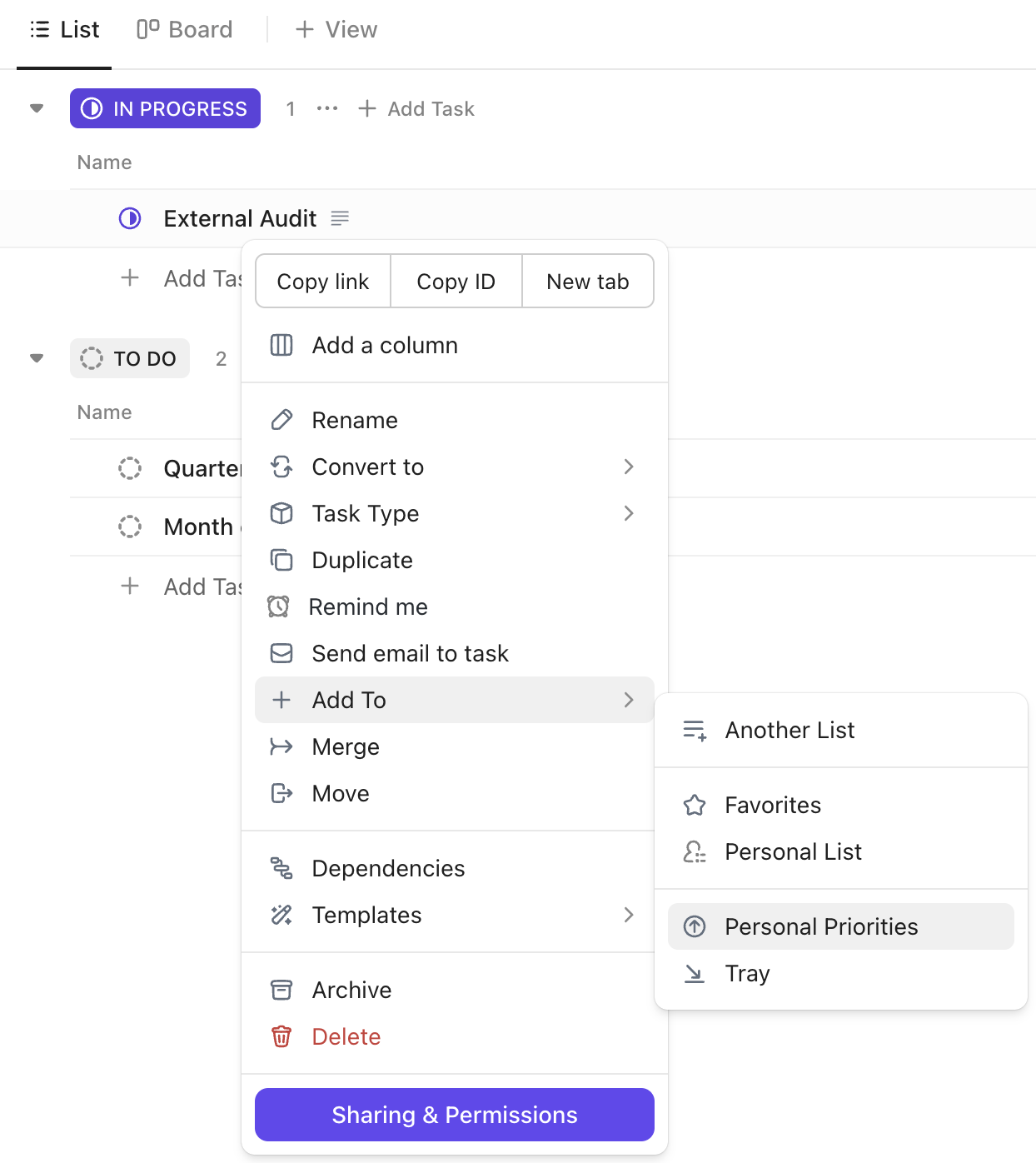This screenshot has height=1163, width=1036.
Task: Switch to the Board tab
Action: click(184, 29)
